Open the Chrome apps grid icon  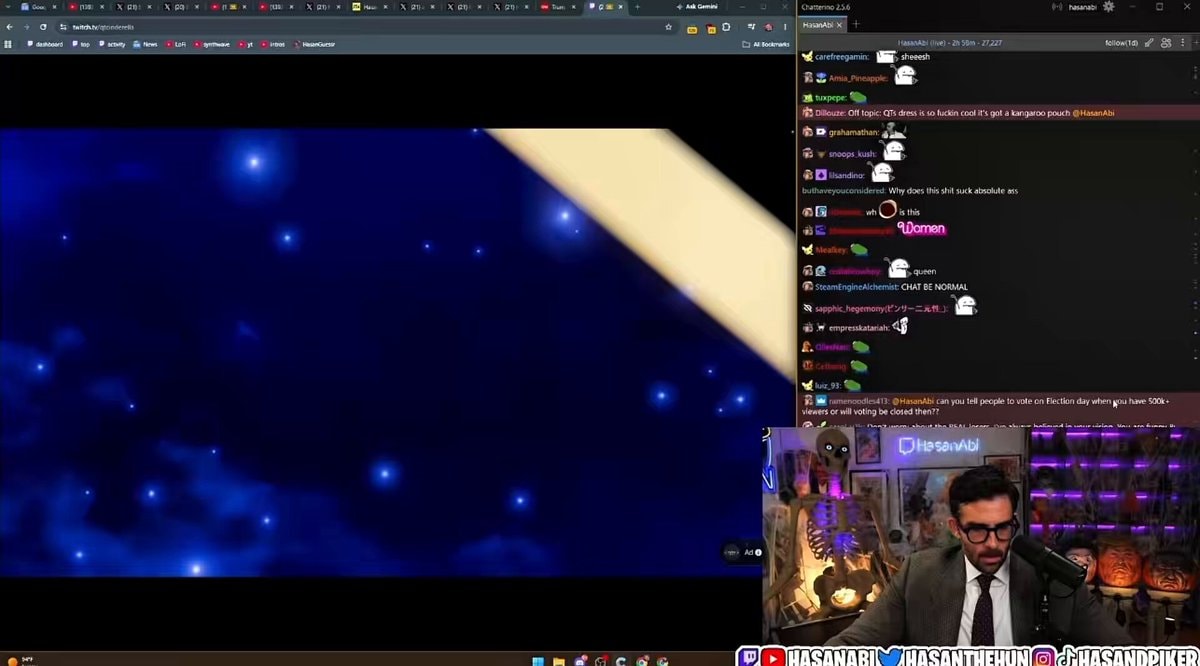click(x=9, y=44)
